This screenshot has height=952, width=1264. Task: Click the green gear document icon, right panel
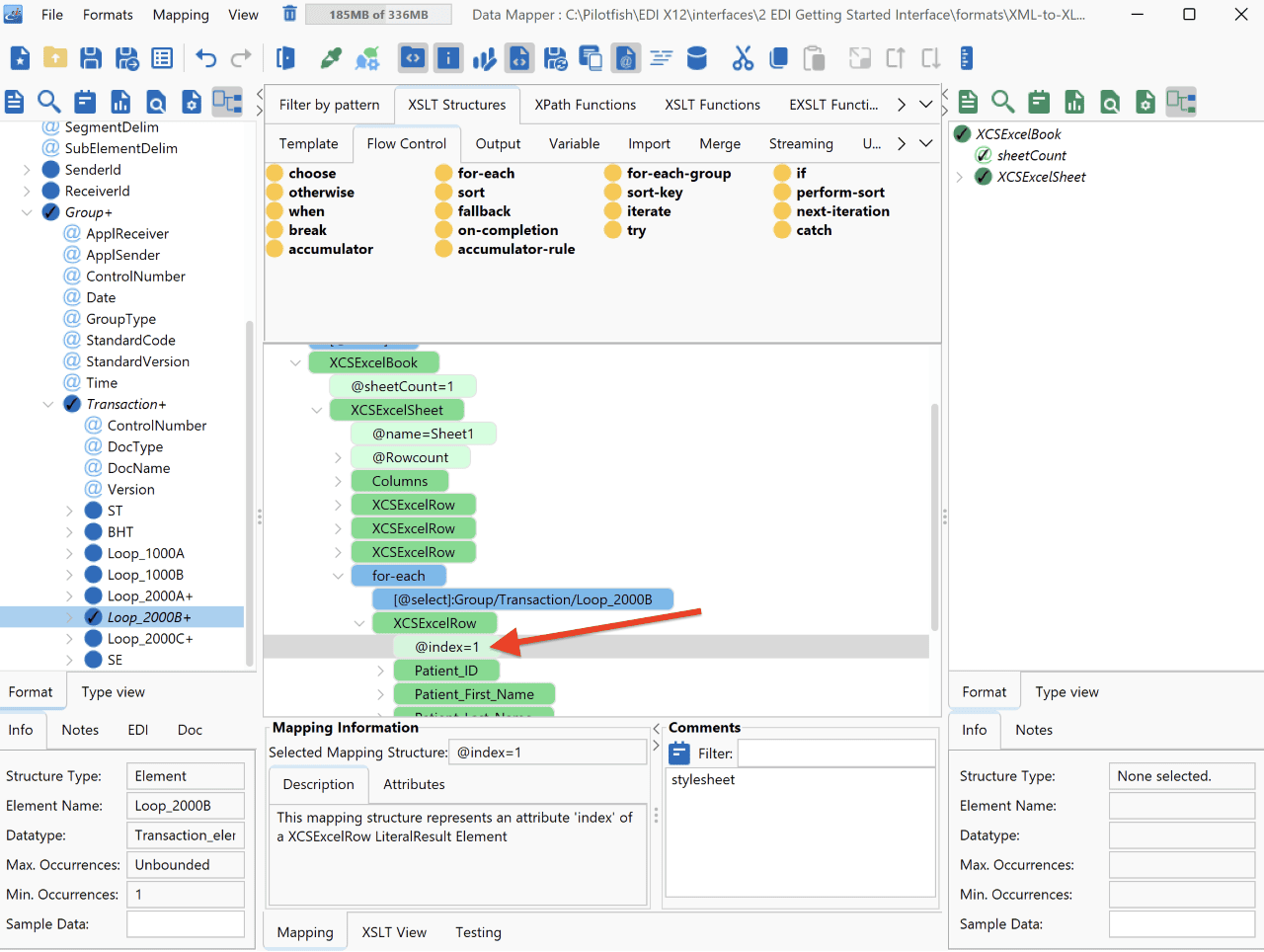click(1145, 102)
